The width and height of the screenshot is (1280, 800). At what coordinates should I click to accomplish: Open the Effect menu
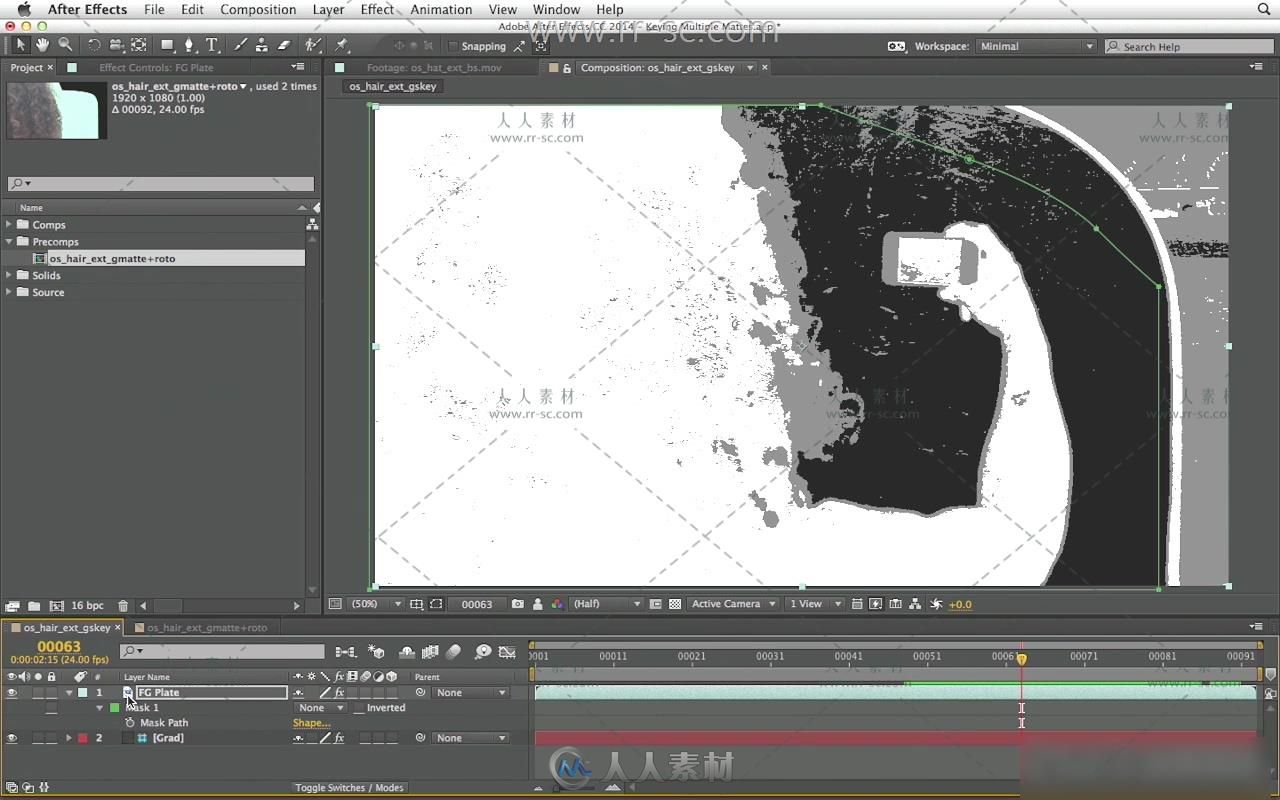click(x=377, y=9)
